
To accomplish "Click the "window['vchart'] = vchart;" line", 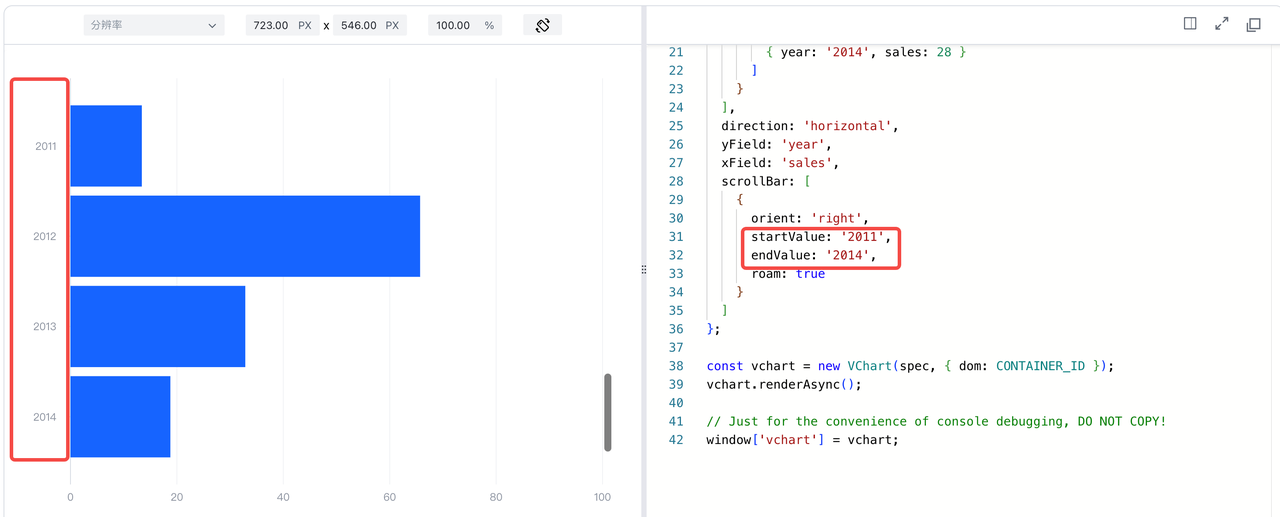I will coord(803,439).
